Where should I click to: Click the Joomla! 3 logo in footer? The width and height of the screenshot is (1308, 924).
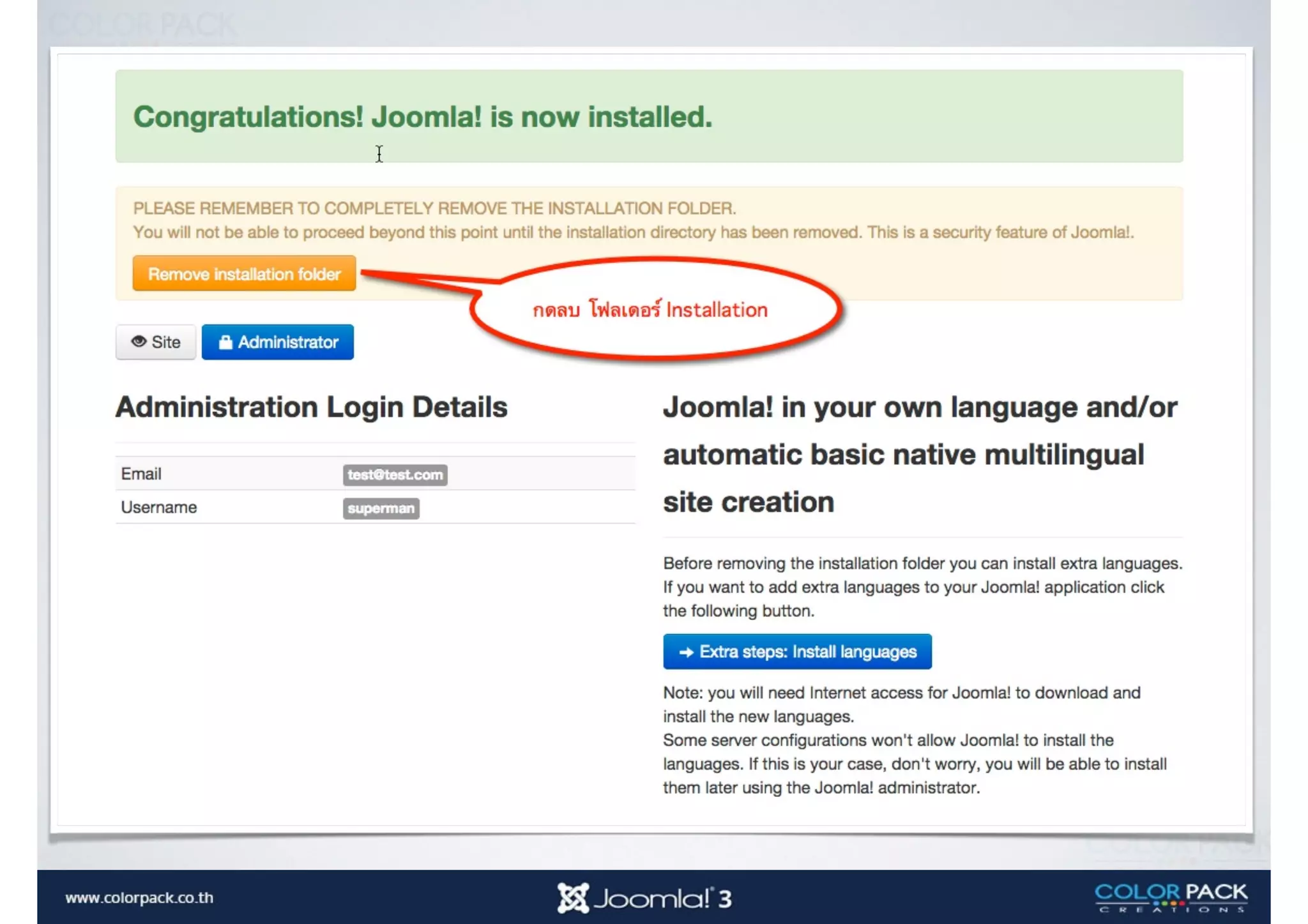(x=644, y=898)
